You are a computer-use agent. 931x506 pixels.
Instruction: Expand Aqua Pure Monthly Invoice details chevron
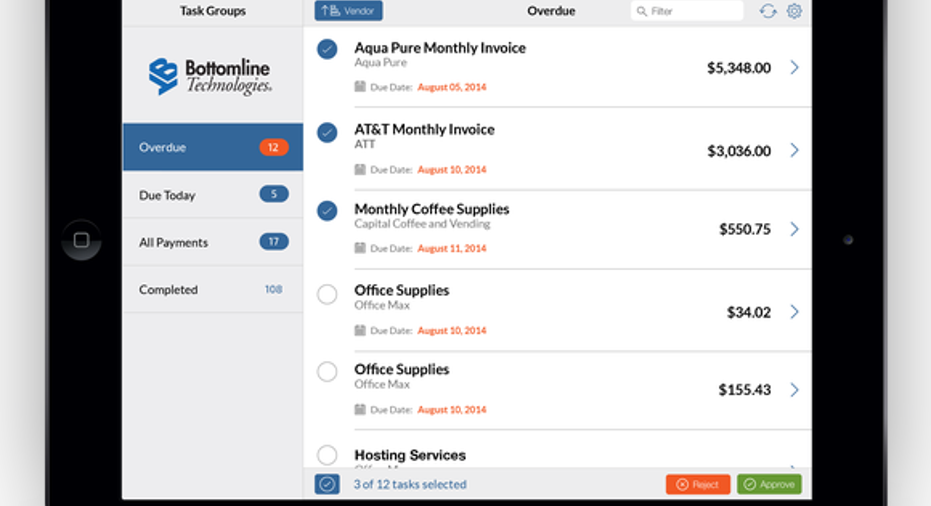tap(794, 67)
